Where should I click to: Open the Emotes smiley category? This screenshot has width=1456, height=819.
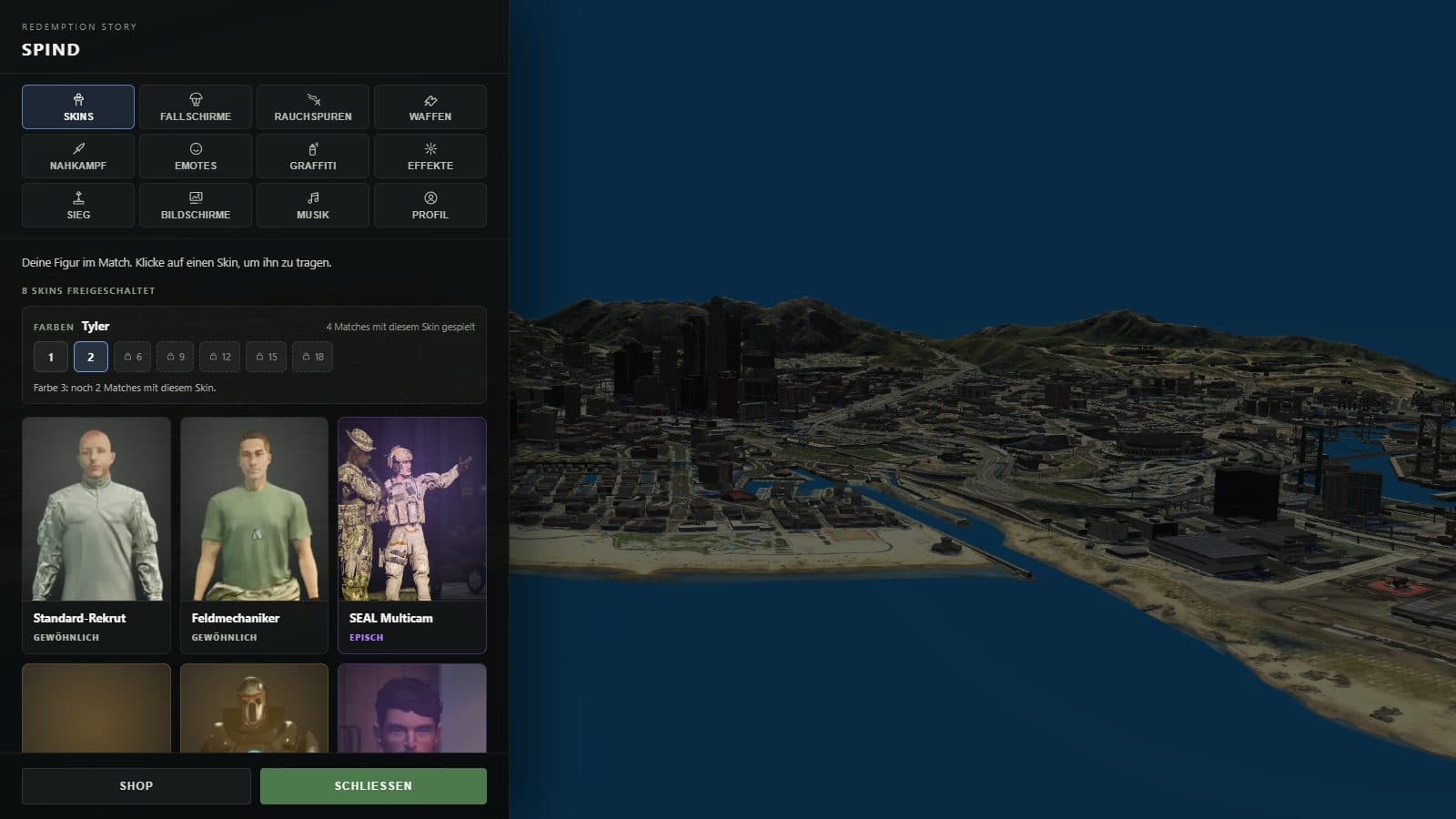tap(196, 157)
